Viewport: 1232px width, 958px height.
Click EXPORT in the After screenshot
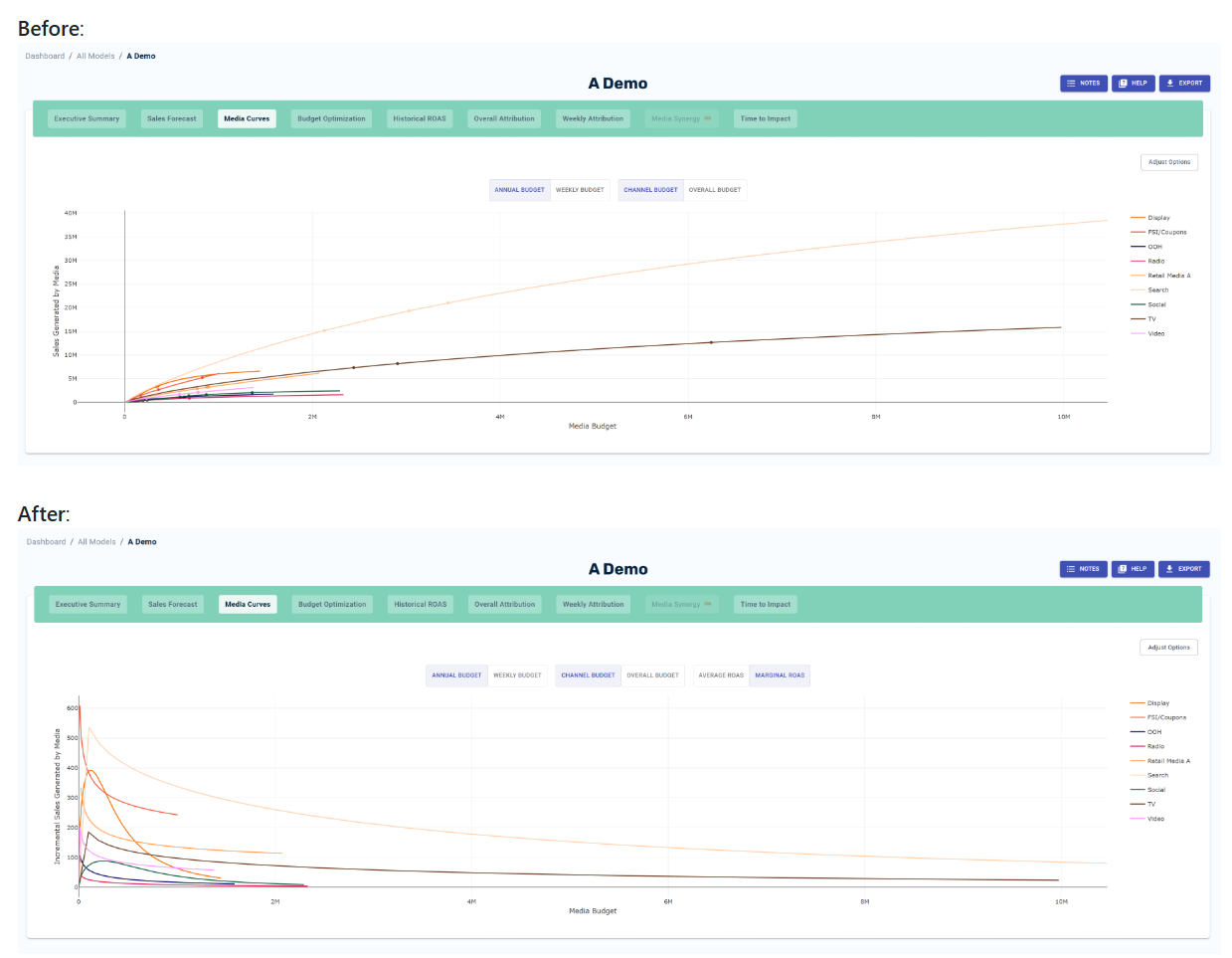click(x=1184, y=569)
